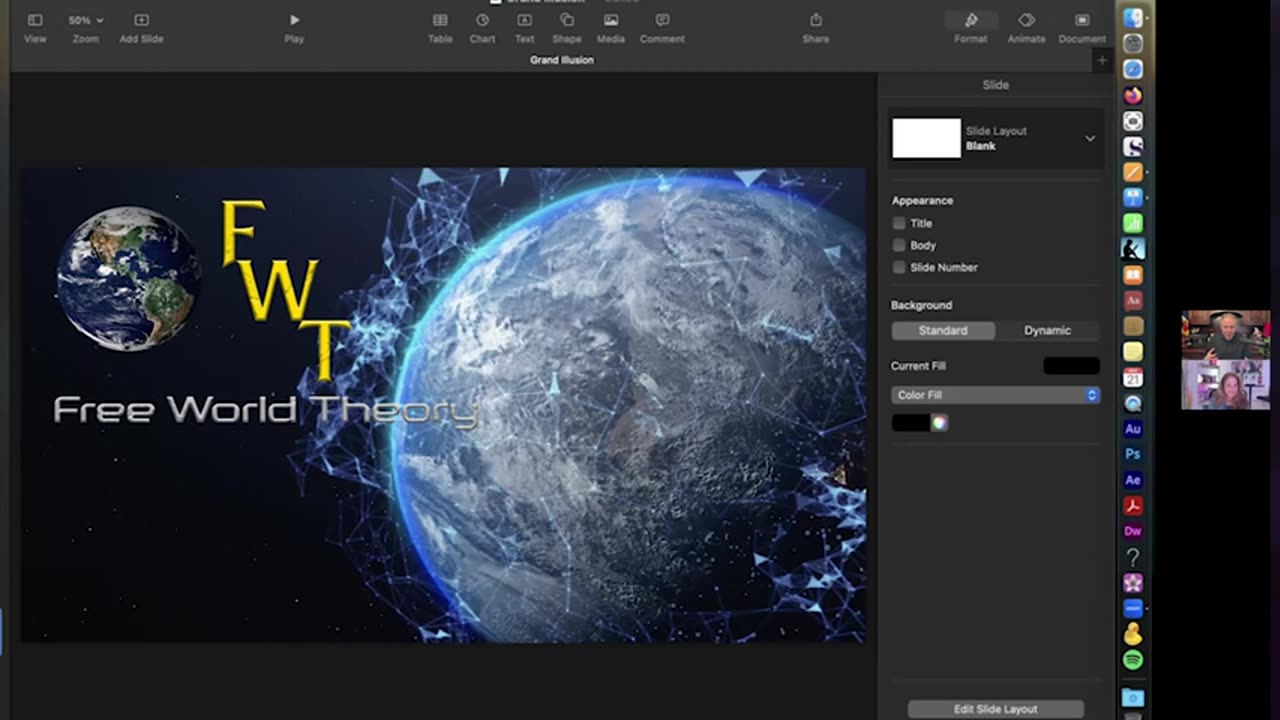The width and height of the screenshot is (1280, 720).
Task: Open Zoom from the Dock
Action: pos(1133,608)
